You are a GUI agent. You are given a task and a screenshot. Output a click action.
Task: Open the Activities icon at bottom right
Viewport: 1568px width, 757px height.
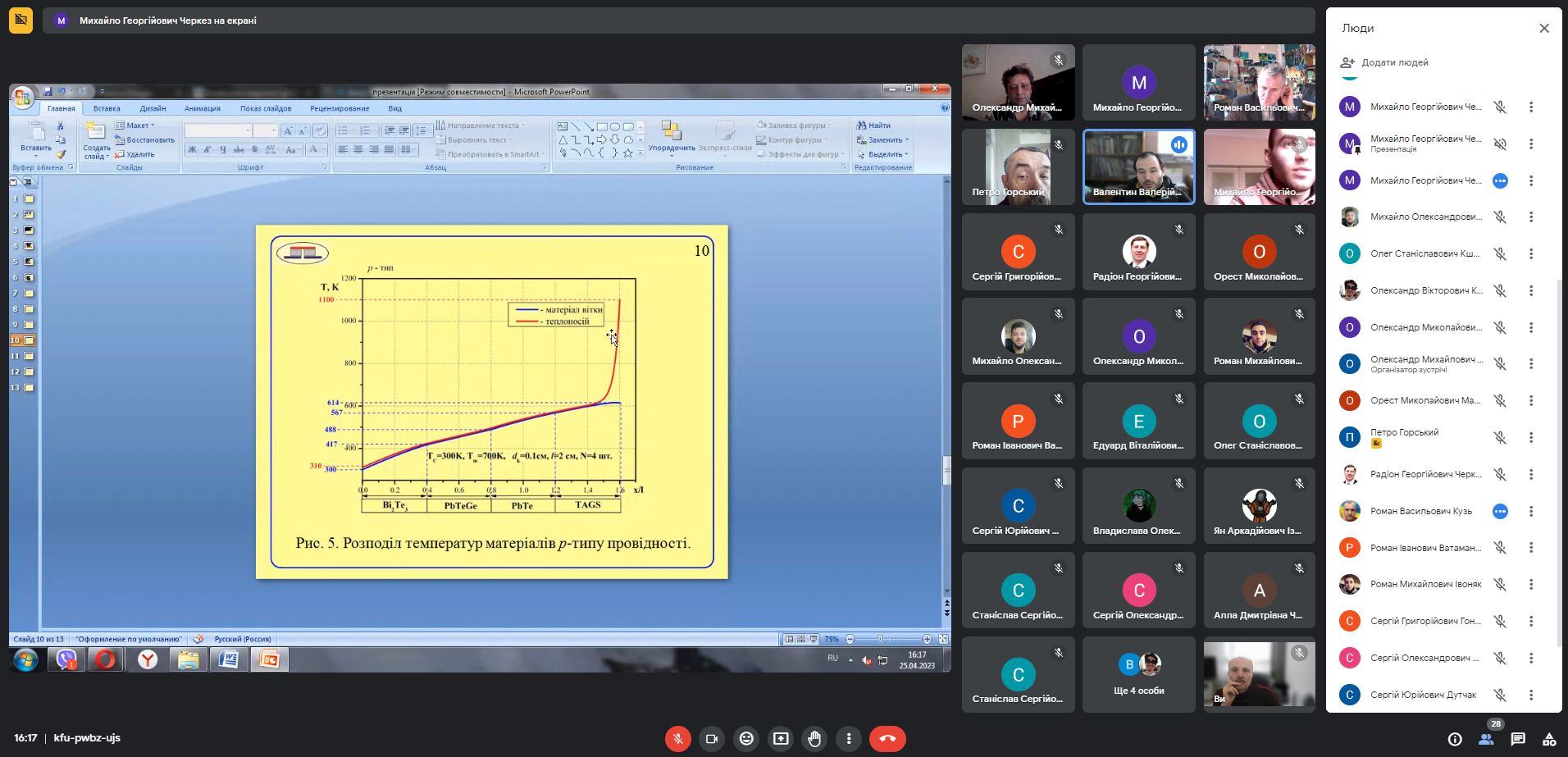[x=1549, y=739]
